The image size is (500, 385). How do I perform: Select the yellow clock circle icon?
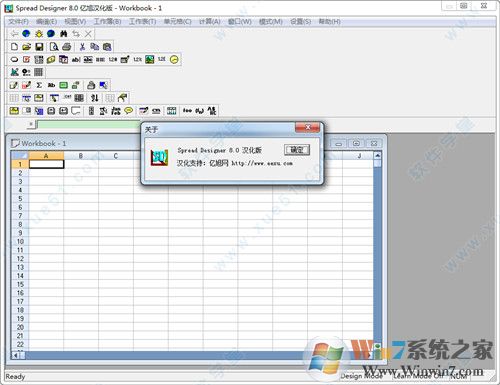(x=174, y=60)
